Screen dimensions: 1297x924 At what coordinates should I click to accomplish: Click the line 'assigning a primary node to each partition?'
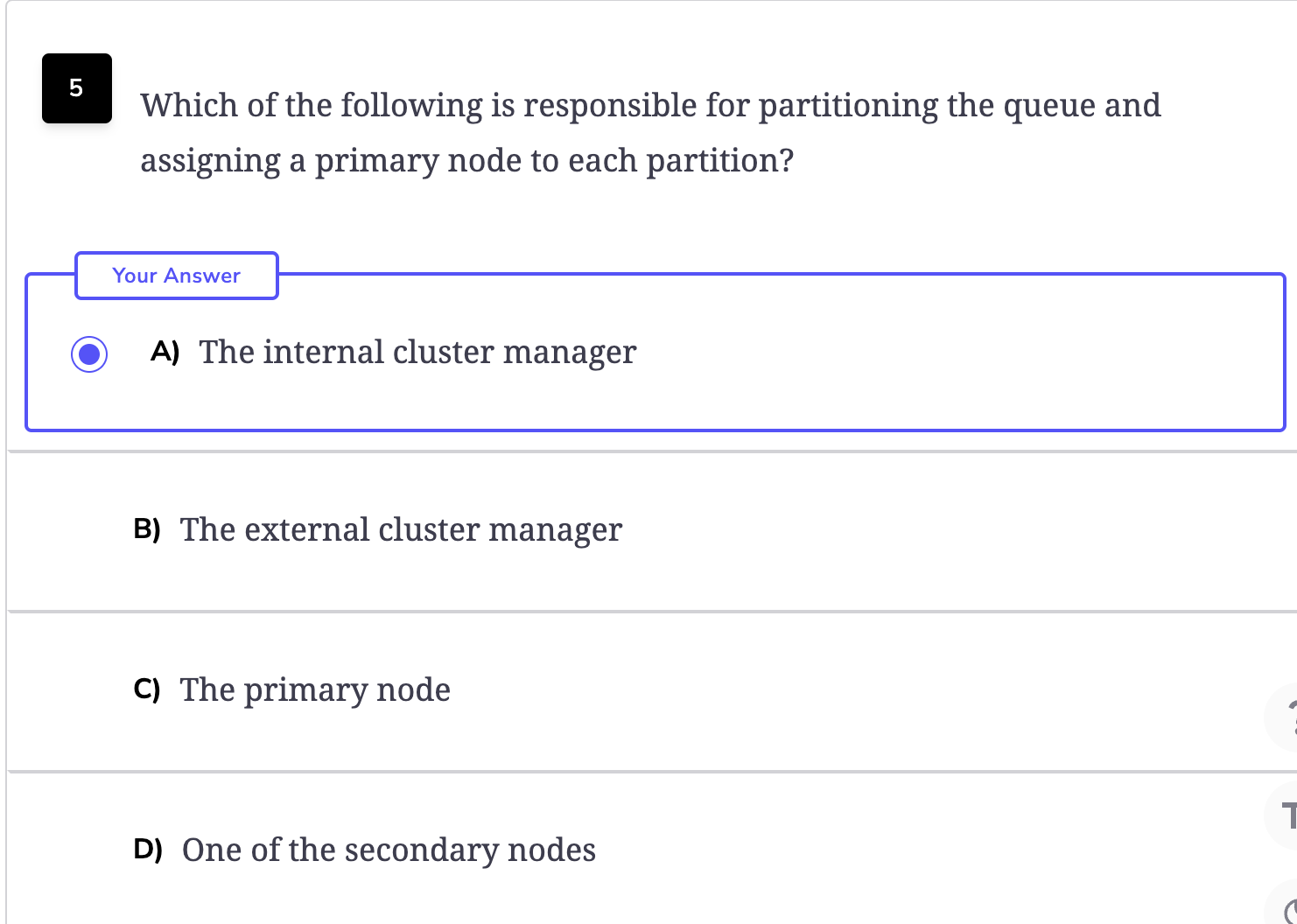click(x=466, y=161)
